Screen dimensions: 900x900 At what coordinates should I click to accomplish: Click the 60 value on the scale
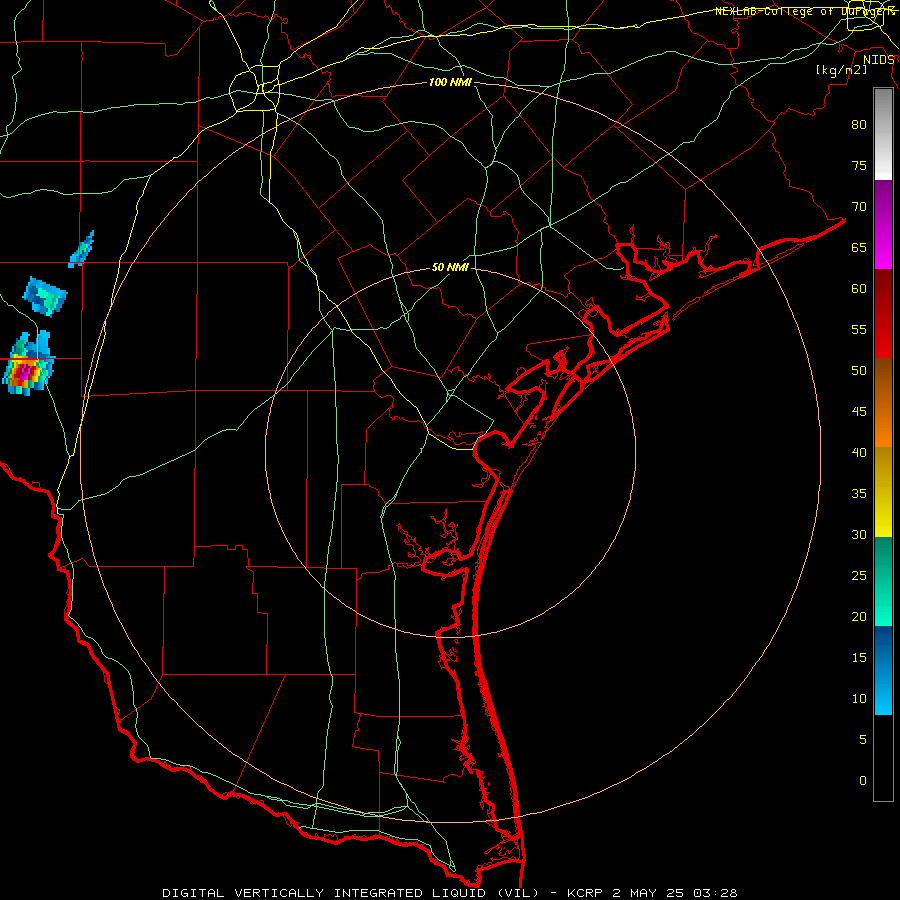coord(859,289)
